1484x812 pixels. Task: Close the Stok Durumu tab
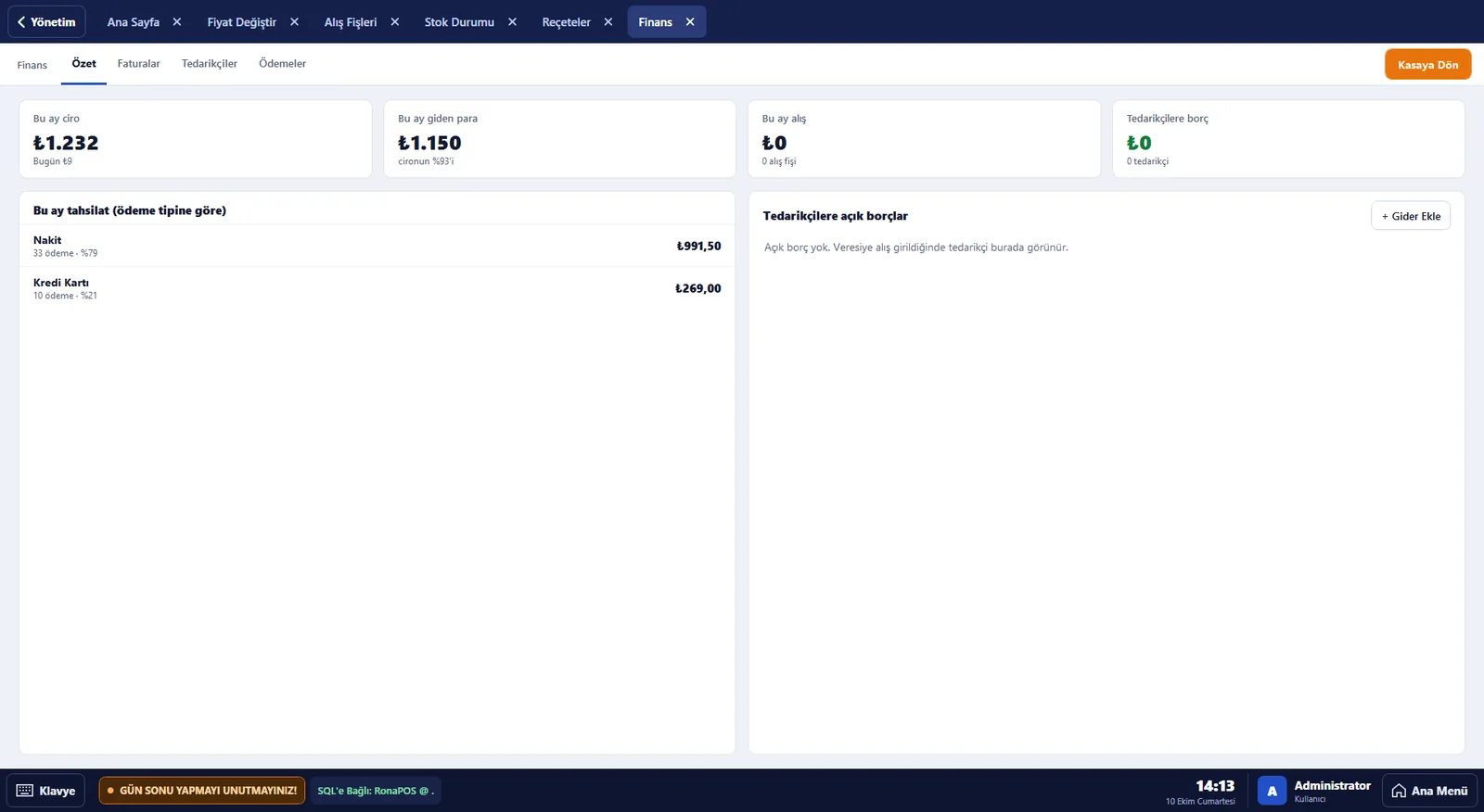(x=512, y=22)
